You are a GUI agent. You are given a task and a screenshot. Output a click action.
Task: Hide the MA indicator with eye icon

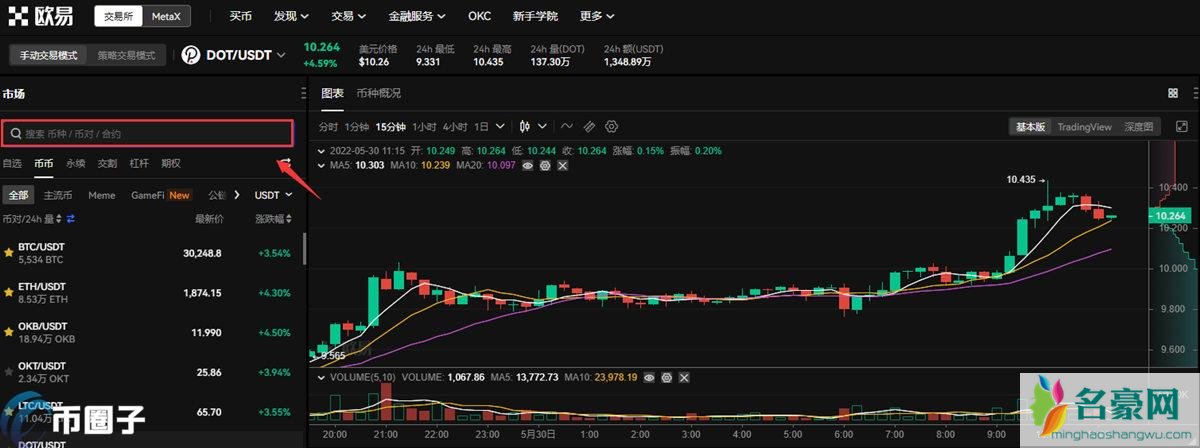click(x=528, y=165)
